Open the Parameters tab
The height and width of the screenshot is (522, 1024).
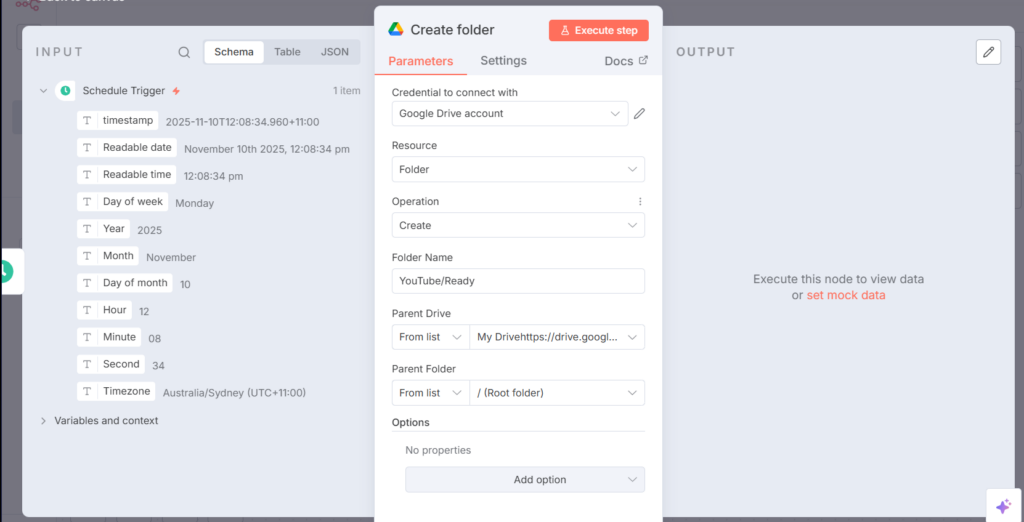tap(421, 61)
